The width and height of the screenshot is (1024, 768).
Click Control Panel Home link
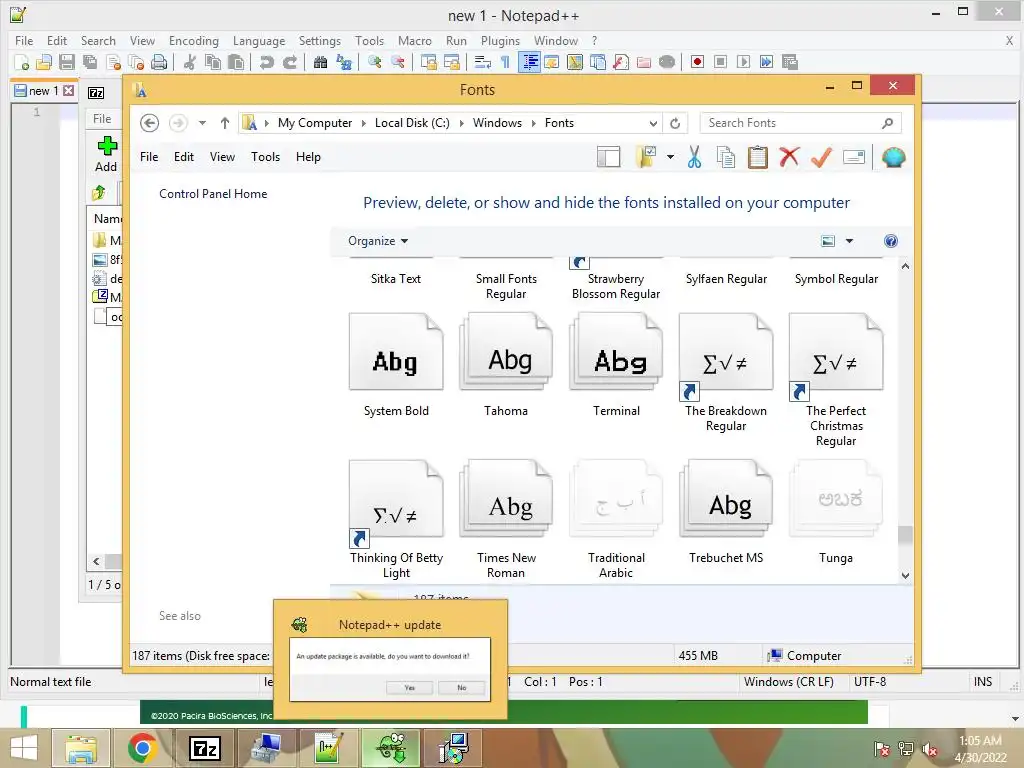[213, 194]
